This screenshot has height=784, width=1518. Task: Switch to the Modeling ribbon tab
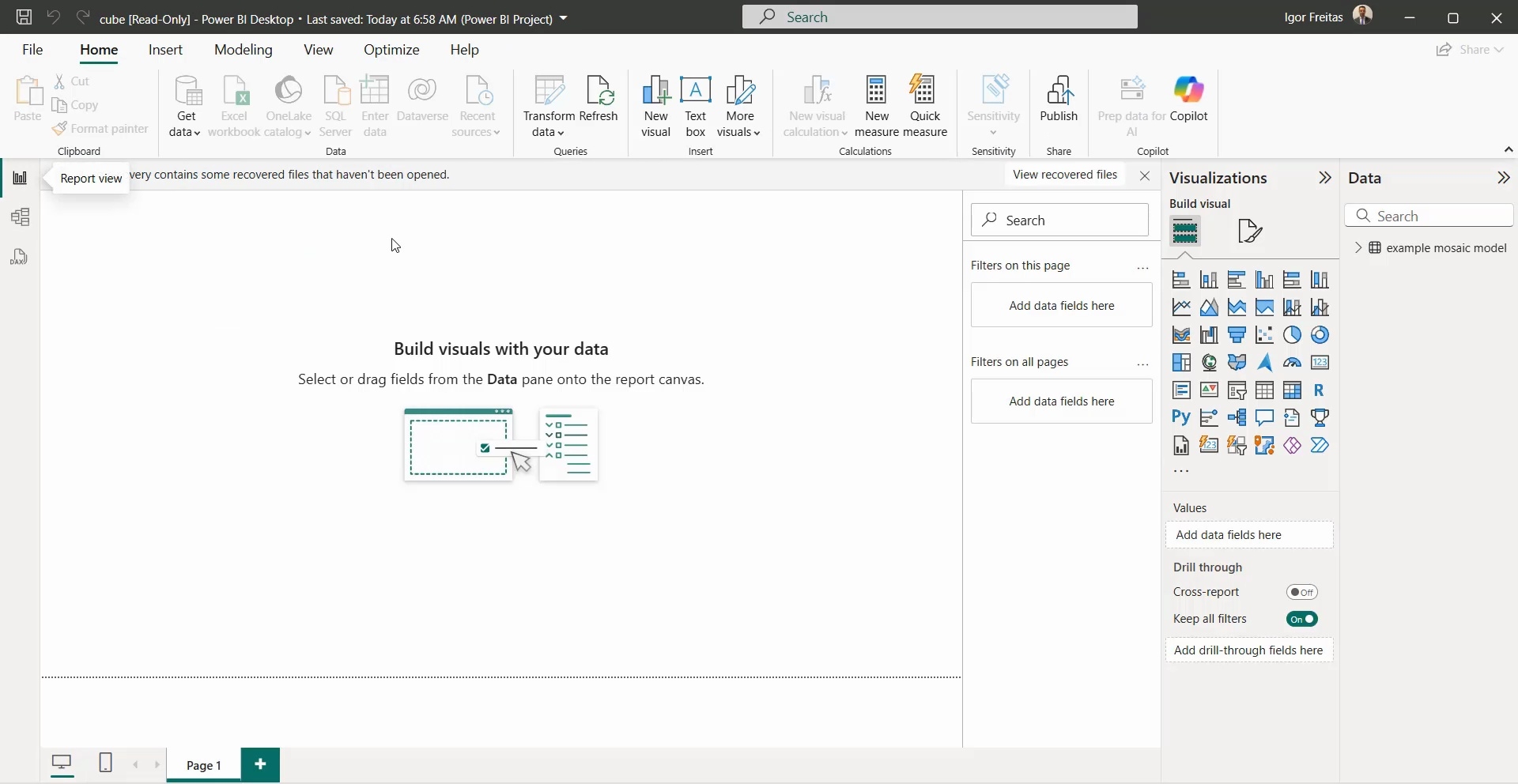(244, 49)
